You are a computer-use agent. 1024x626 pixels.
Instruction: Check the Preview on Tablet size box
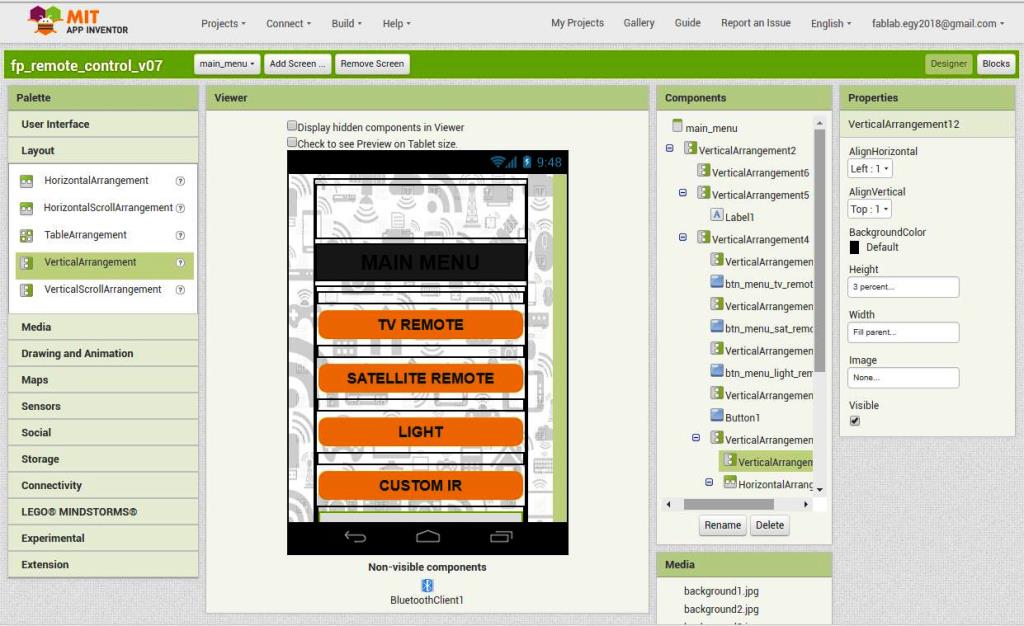[292, 142]
